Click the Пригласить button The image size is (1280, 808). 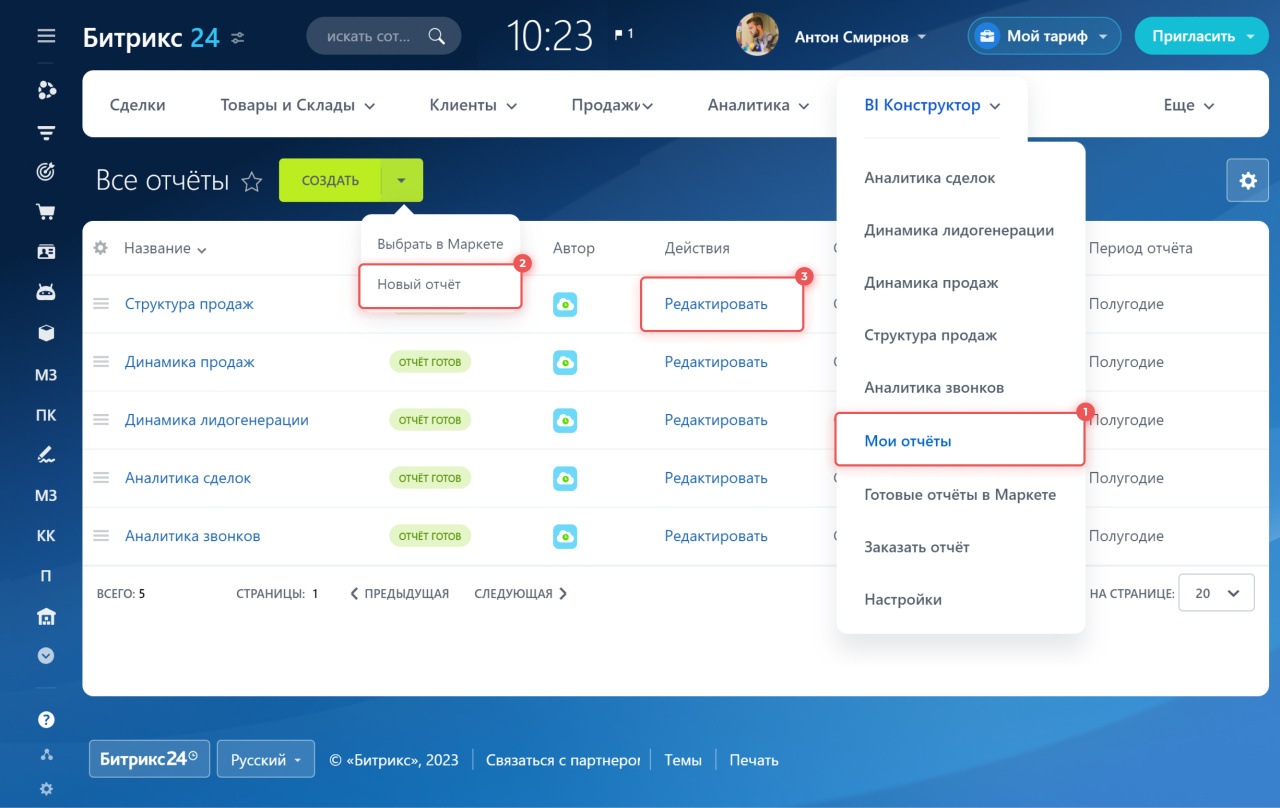pyautogui.click(x=1200, y=37)
